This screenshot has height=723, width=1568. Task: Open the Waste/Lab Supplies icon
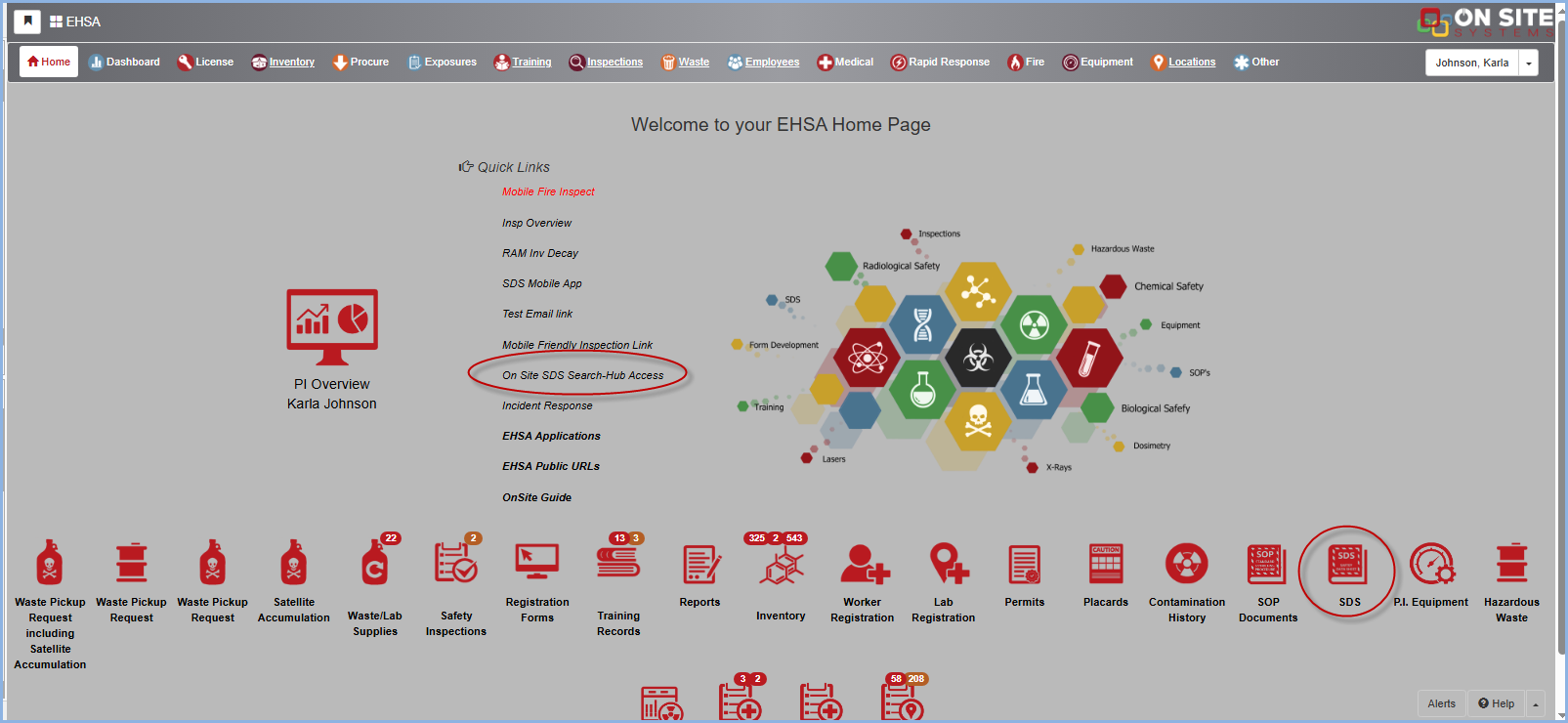(x=375, y=566)
